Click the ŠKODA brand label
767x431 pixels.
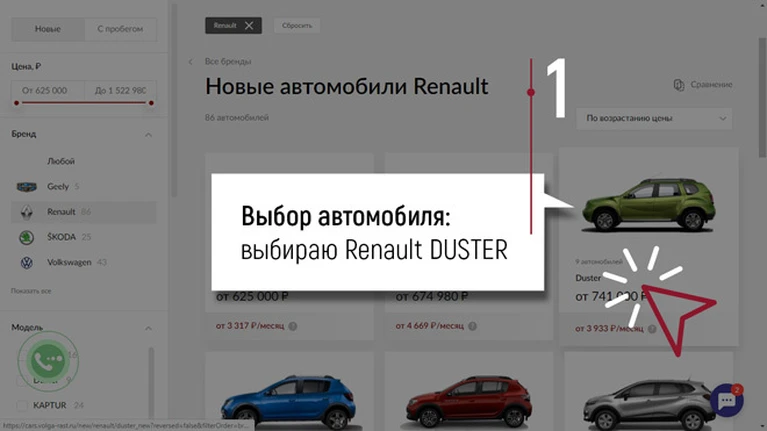(x=62, y=237)
